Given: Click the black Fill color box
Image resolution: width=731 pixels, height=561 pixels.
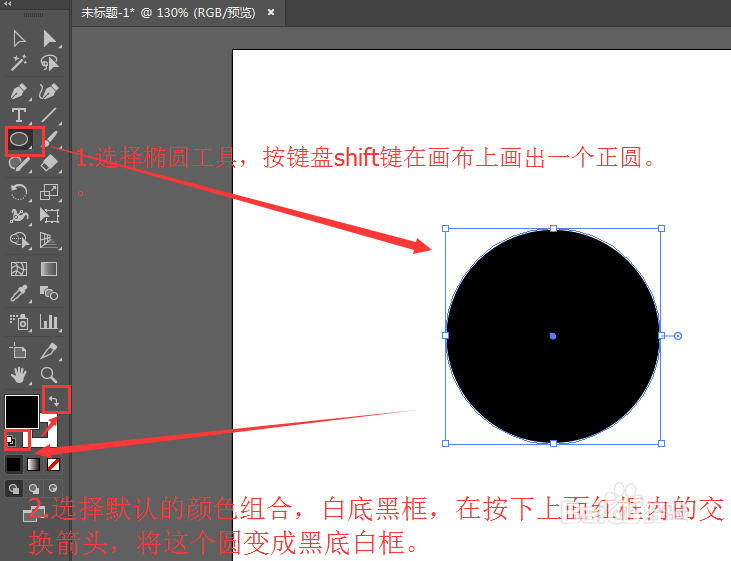Looking at the screenshot, I should (21, 411).
